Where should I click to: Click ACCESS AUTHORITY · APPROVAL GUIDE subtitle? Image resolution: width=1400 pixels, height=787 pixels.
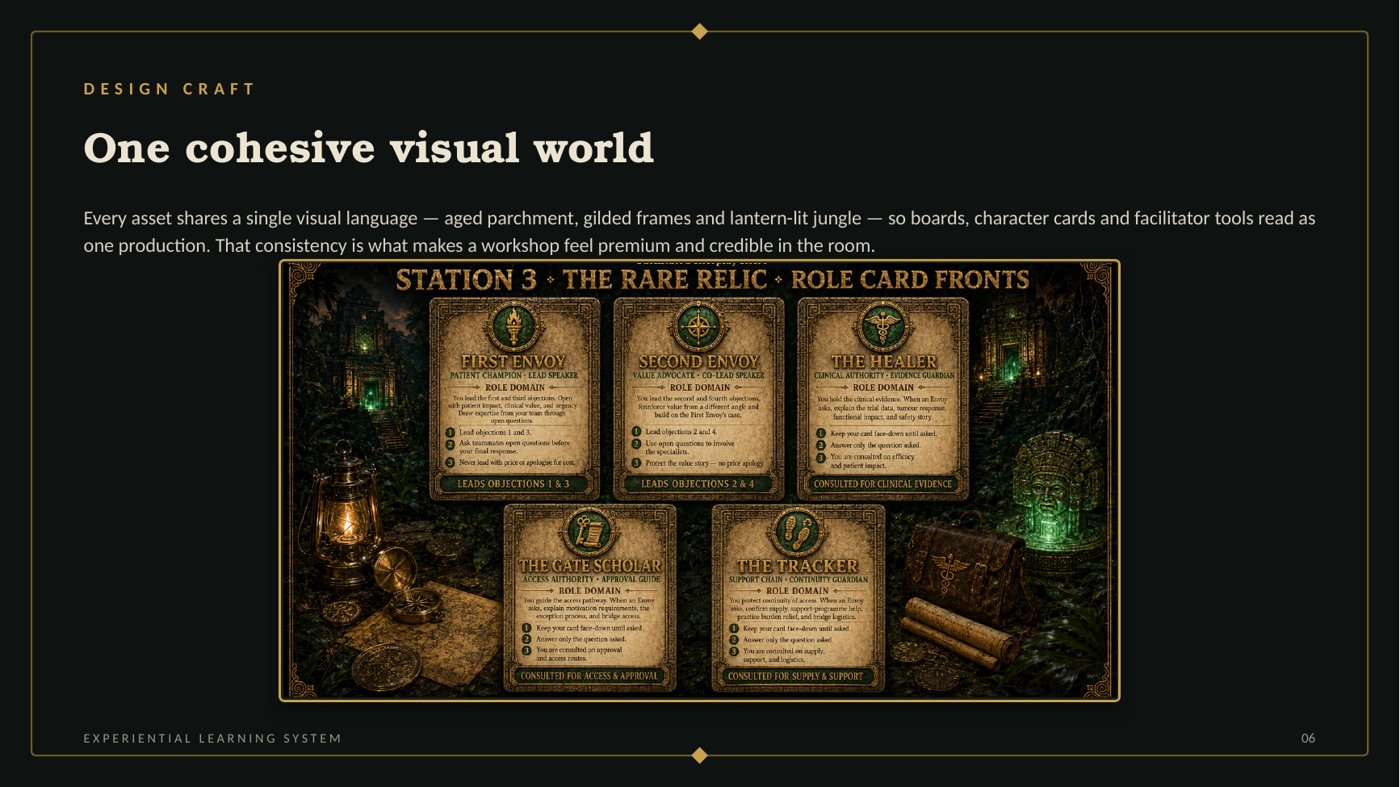[x=590, y=580]
